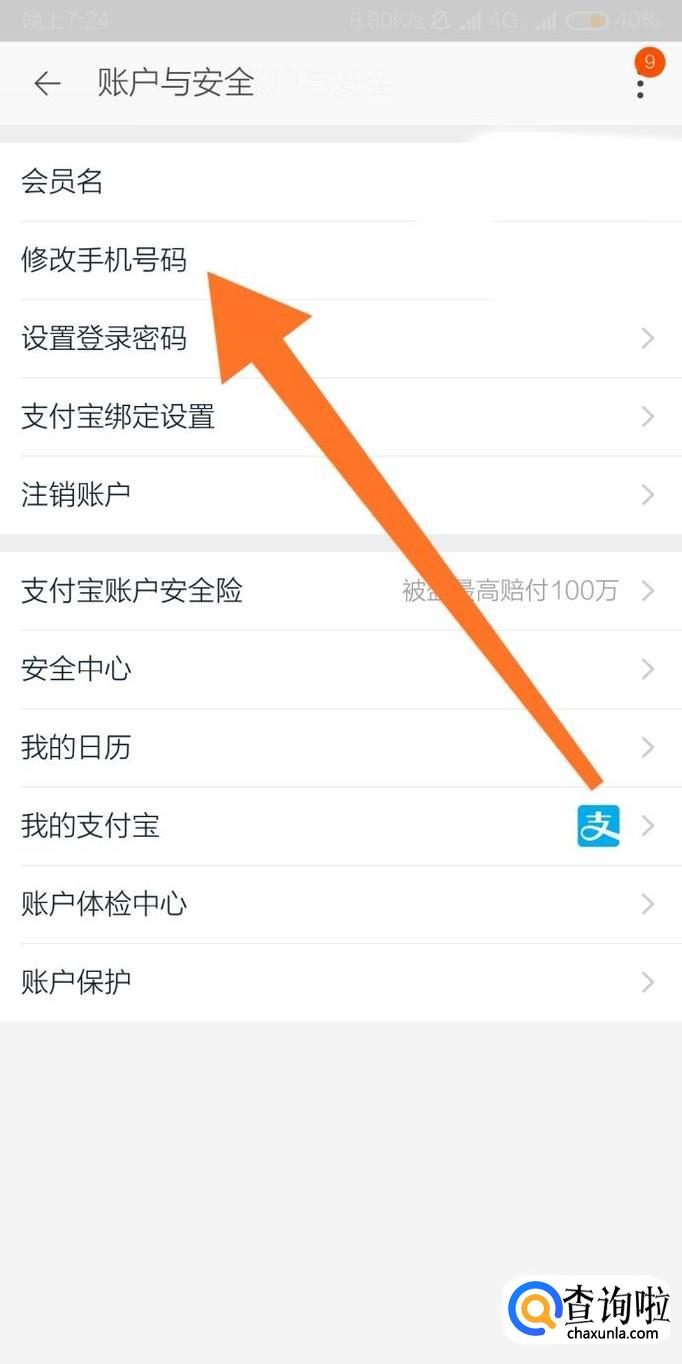Image resolution: width=682 pixels, height=1364 pixels.
Task: Expand chevron next to 设置登录密码
Action: 647,338
